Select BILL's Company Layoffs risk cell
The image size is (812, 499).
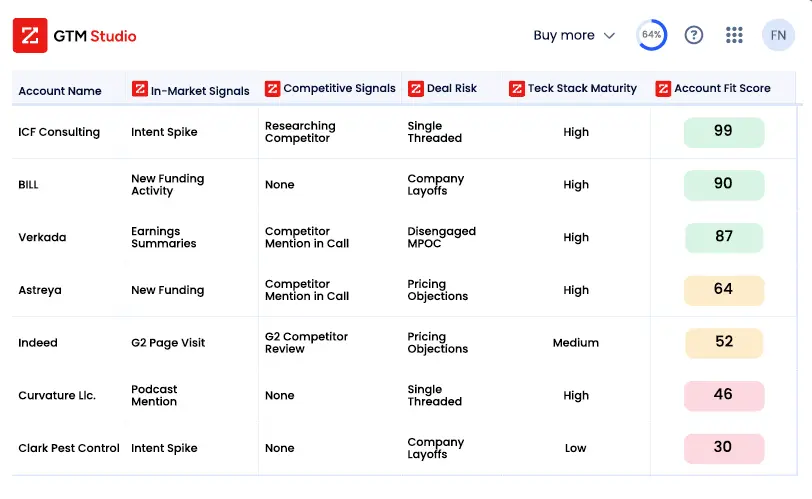coord(436,185)
